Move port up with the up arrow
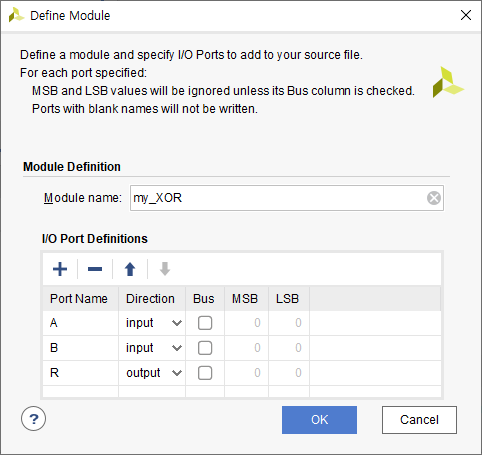482x455 pixels. (x=130, y=269)
